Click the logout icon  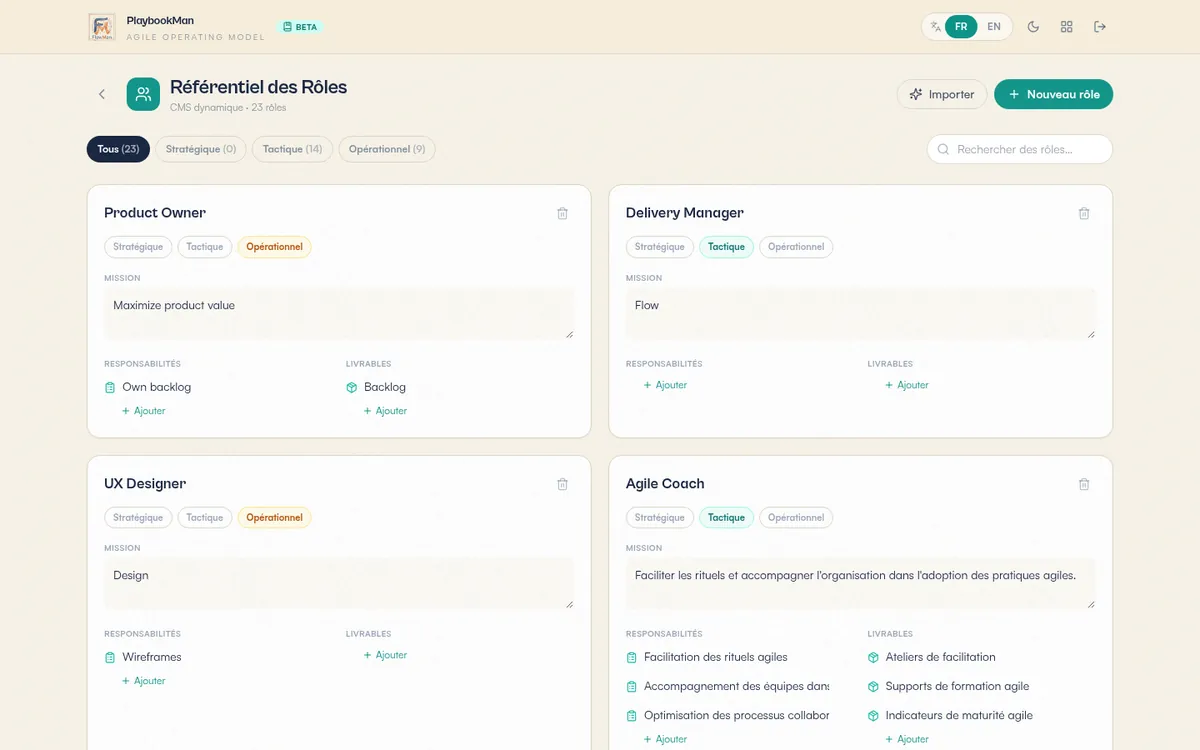pos(1100,27)
